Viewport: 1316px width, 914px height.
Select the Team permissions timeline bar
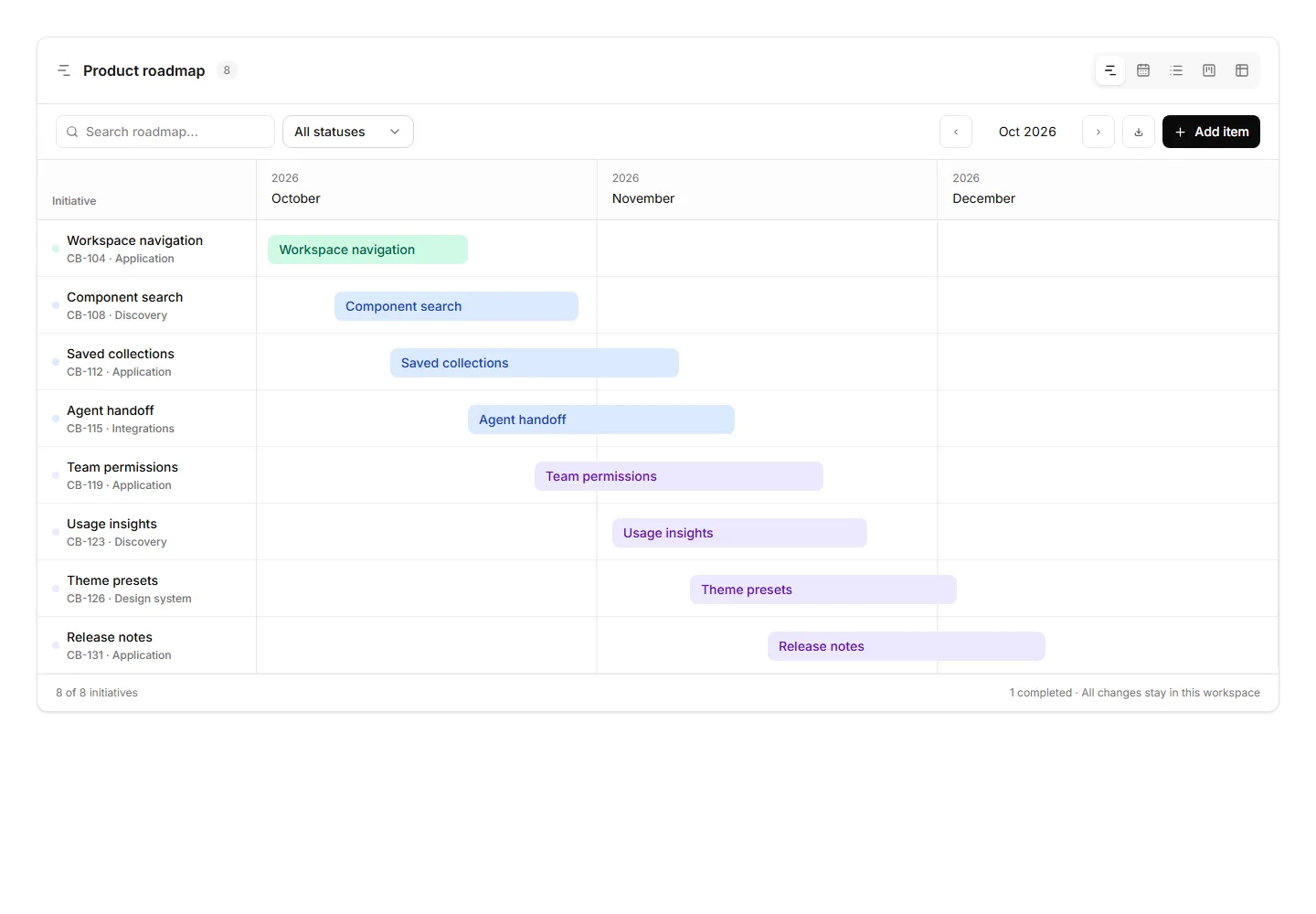pos(678,476)
